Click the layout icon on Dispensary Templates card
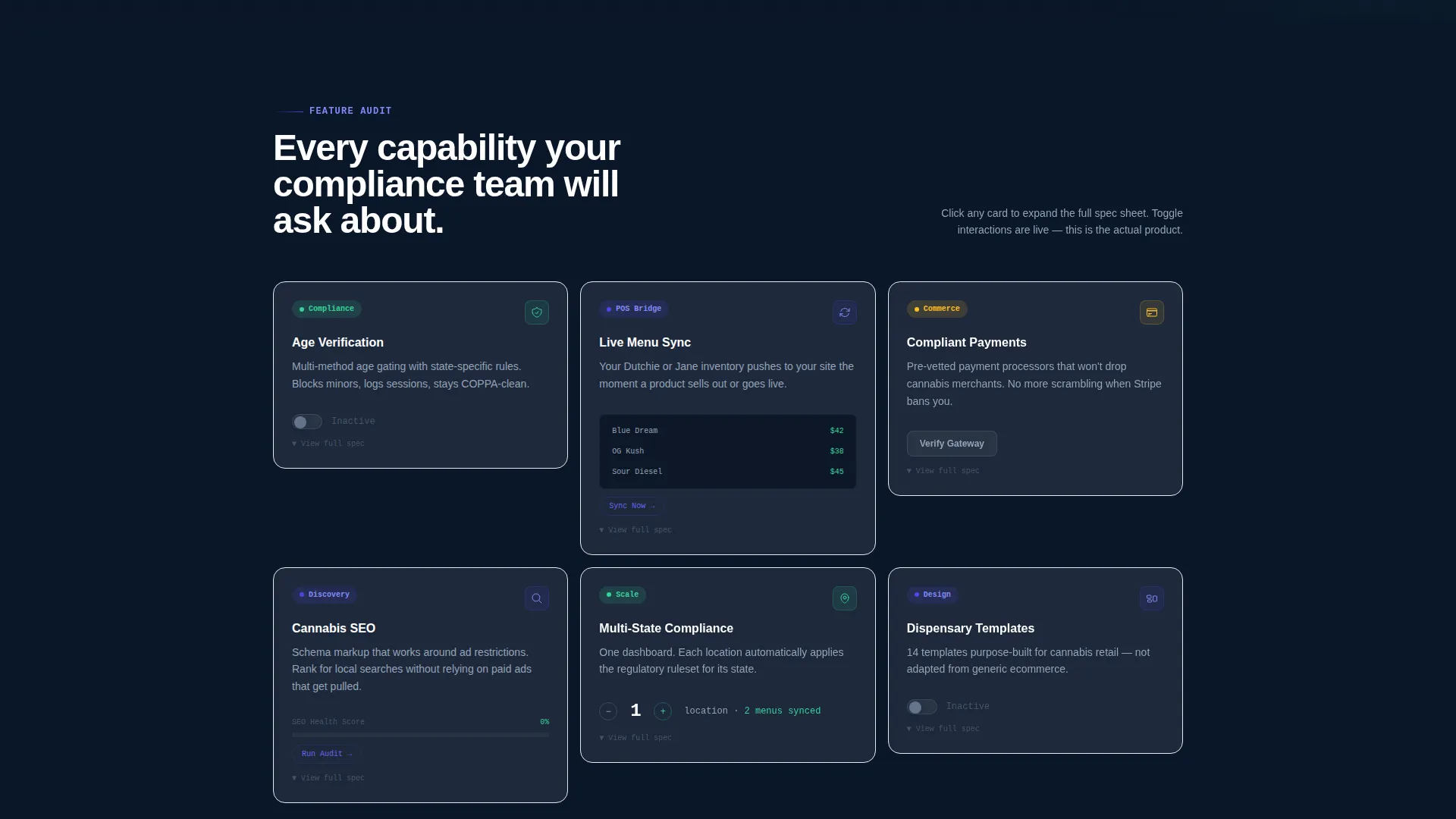This screenshot has height=819, width=1456. (1152, 598)
